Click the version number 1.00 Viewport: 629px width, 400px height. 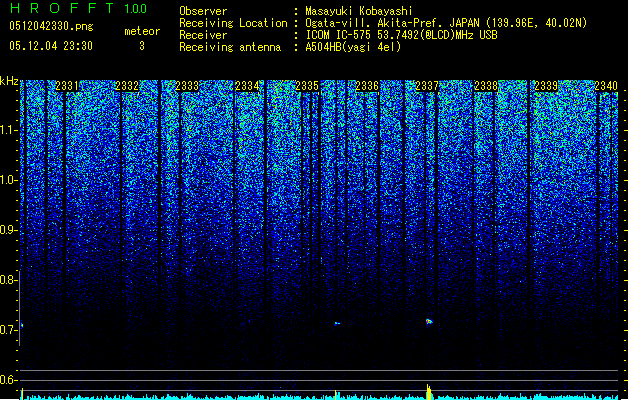pos(135,9)
